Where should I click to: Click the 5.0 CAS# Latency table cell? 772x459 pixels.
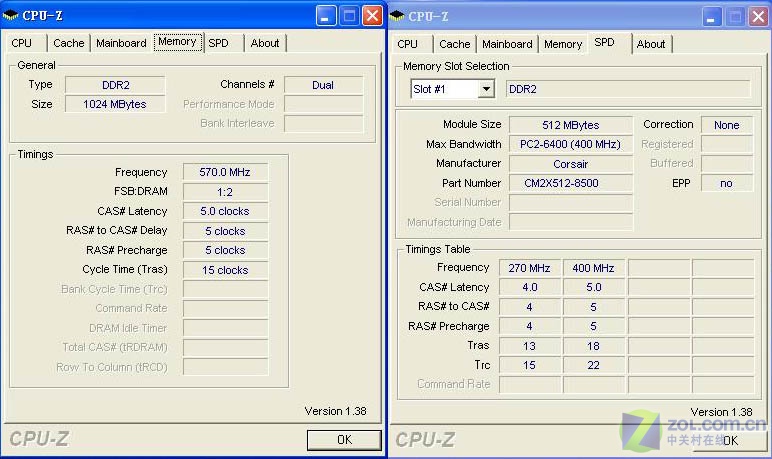(x=593, y=287)
